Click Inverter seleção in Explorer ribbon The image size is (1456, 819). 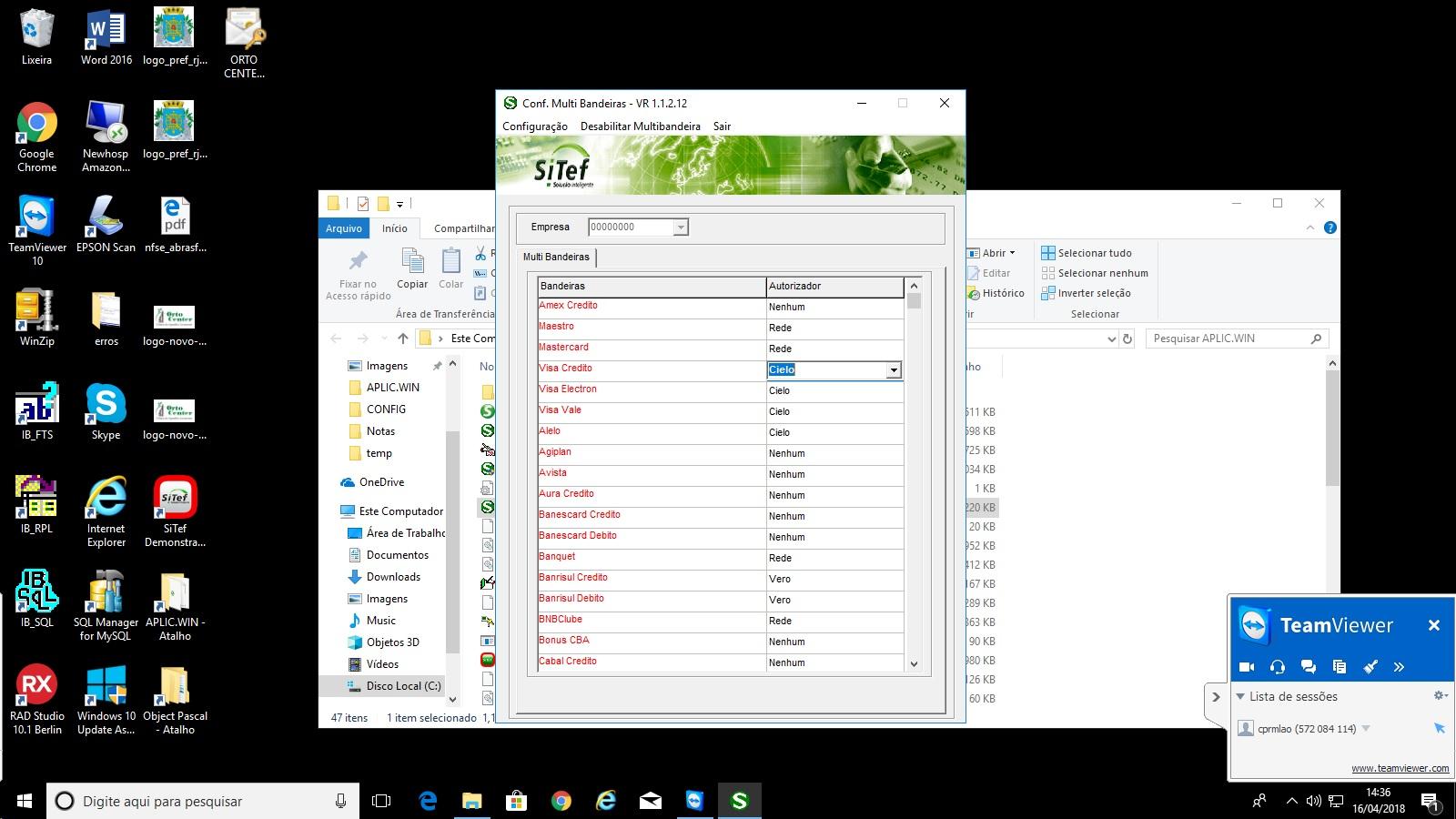pos(1086,293)
